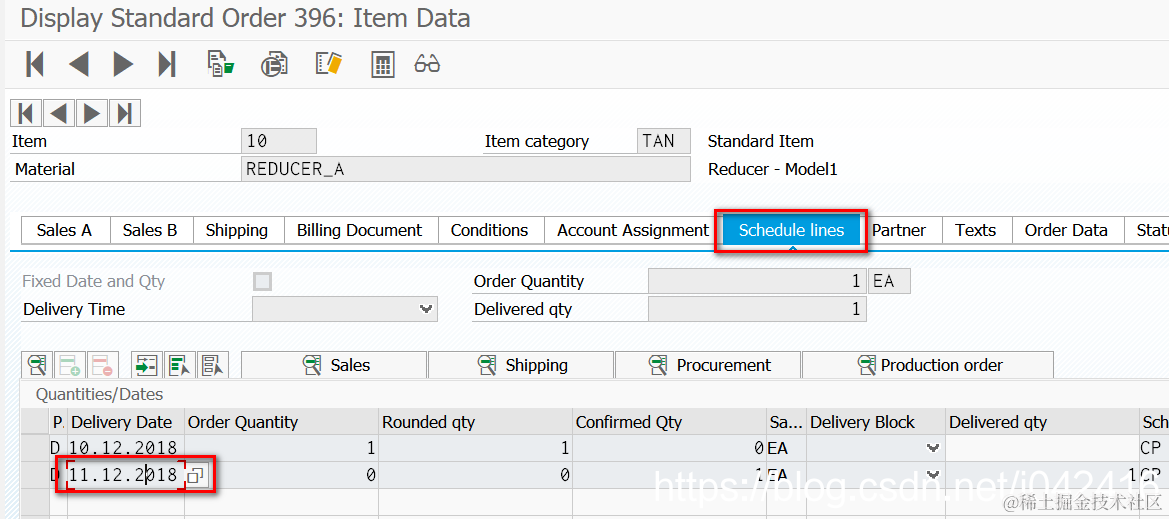Switch to the Schedule lines tab
This screenshot has height=519, width=1169.
(791, 230)
